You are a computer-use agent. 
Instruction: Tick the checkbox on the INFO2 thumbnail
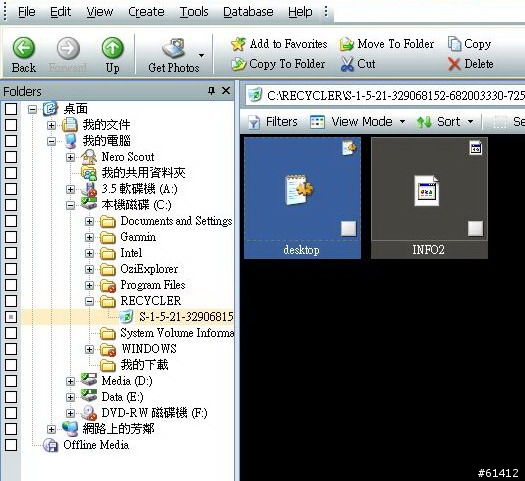pyautogui.click(x=475, y=229)
